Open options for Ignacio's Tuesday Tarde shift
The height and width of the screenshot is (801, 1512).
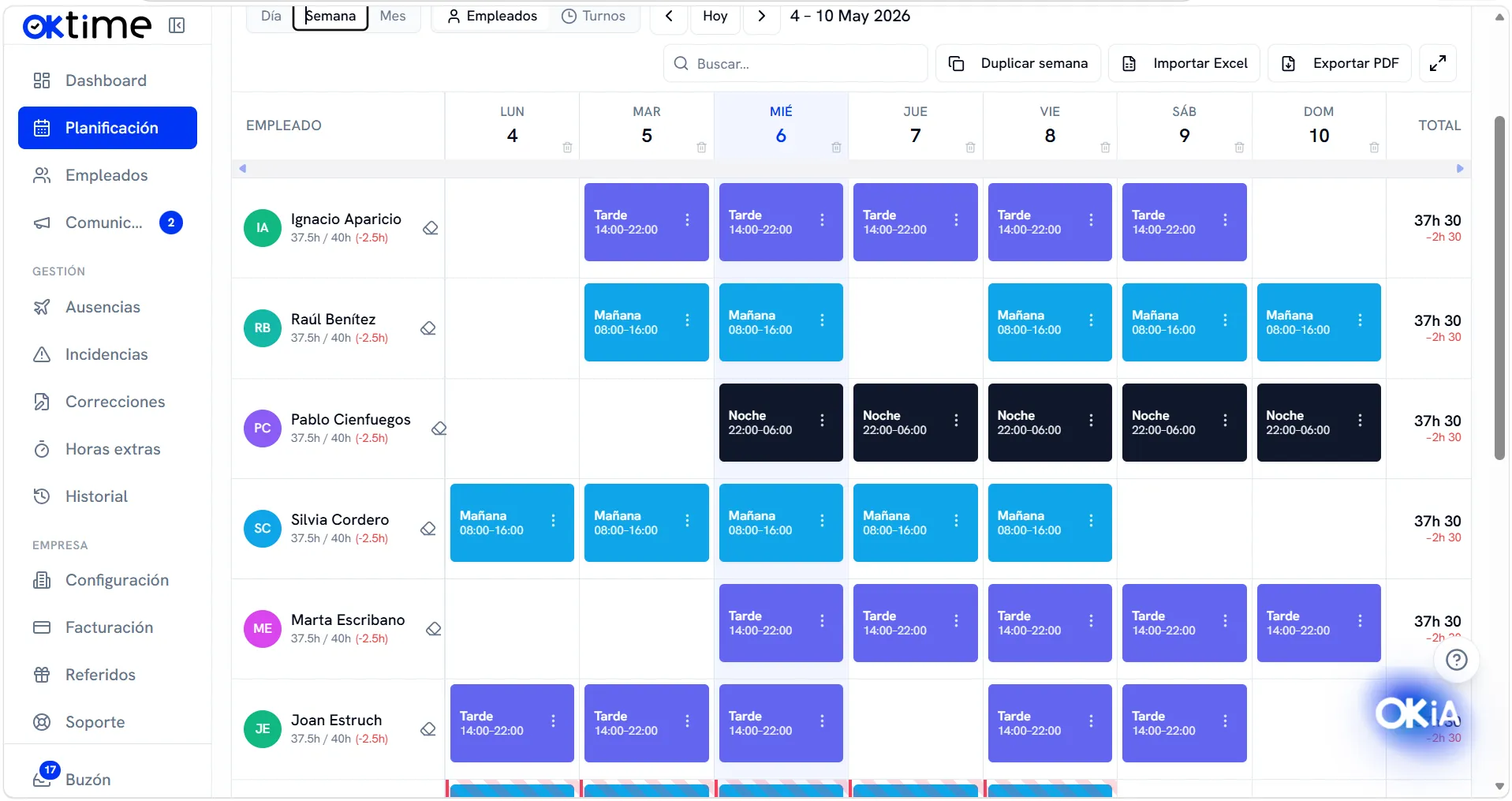coord(687,220)
